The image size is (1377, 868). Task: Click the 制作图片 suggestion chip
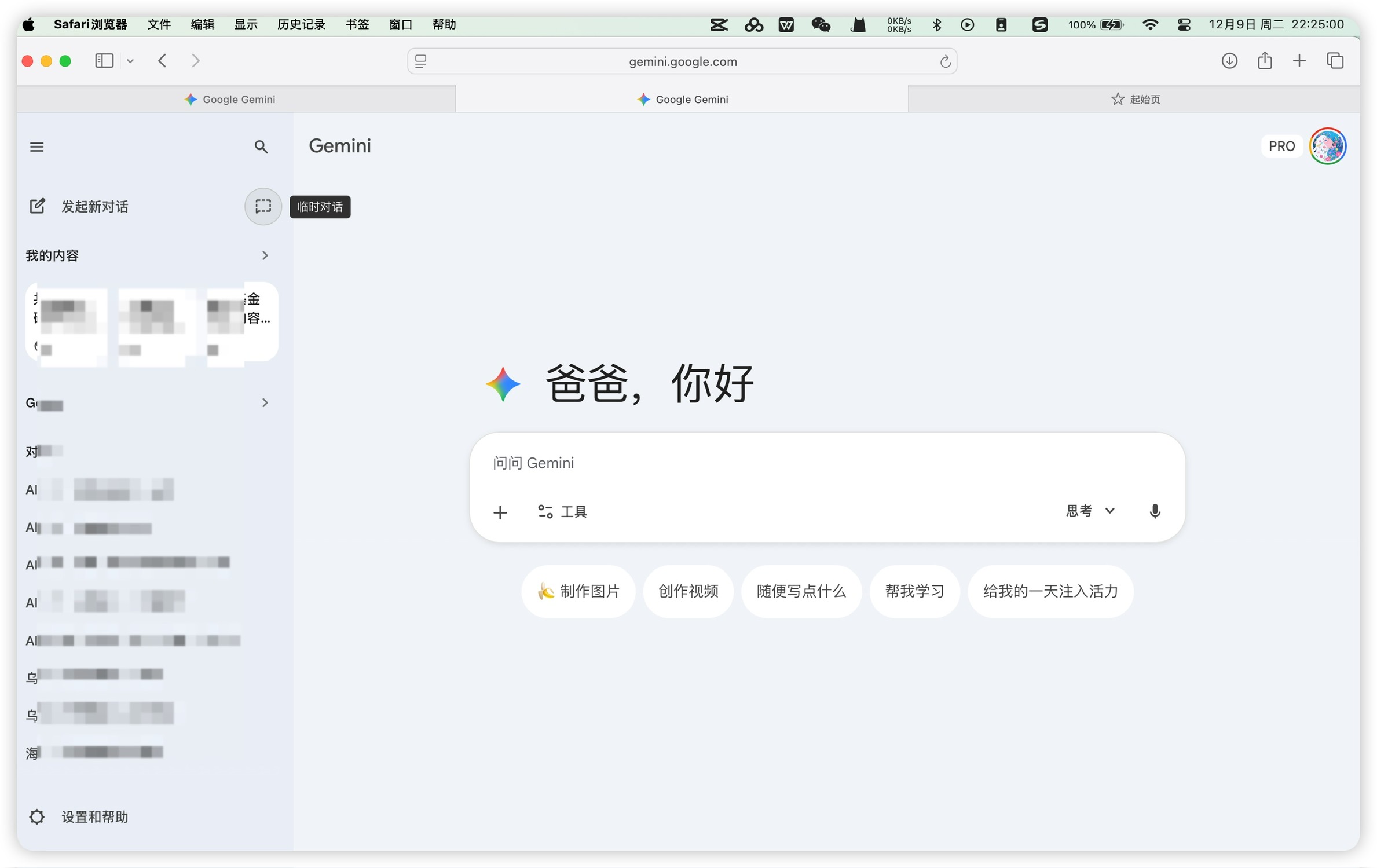578,591
